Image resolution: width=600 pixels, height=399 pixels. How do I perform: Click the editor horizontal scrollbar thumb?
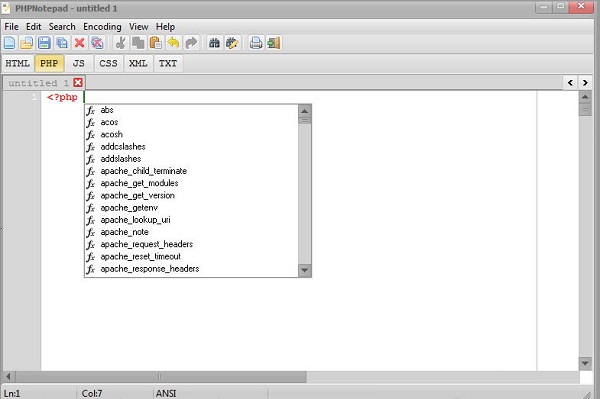coord(161,376)
